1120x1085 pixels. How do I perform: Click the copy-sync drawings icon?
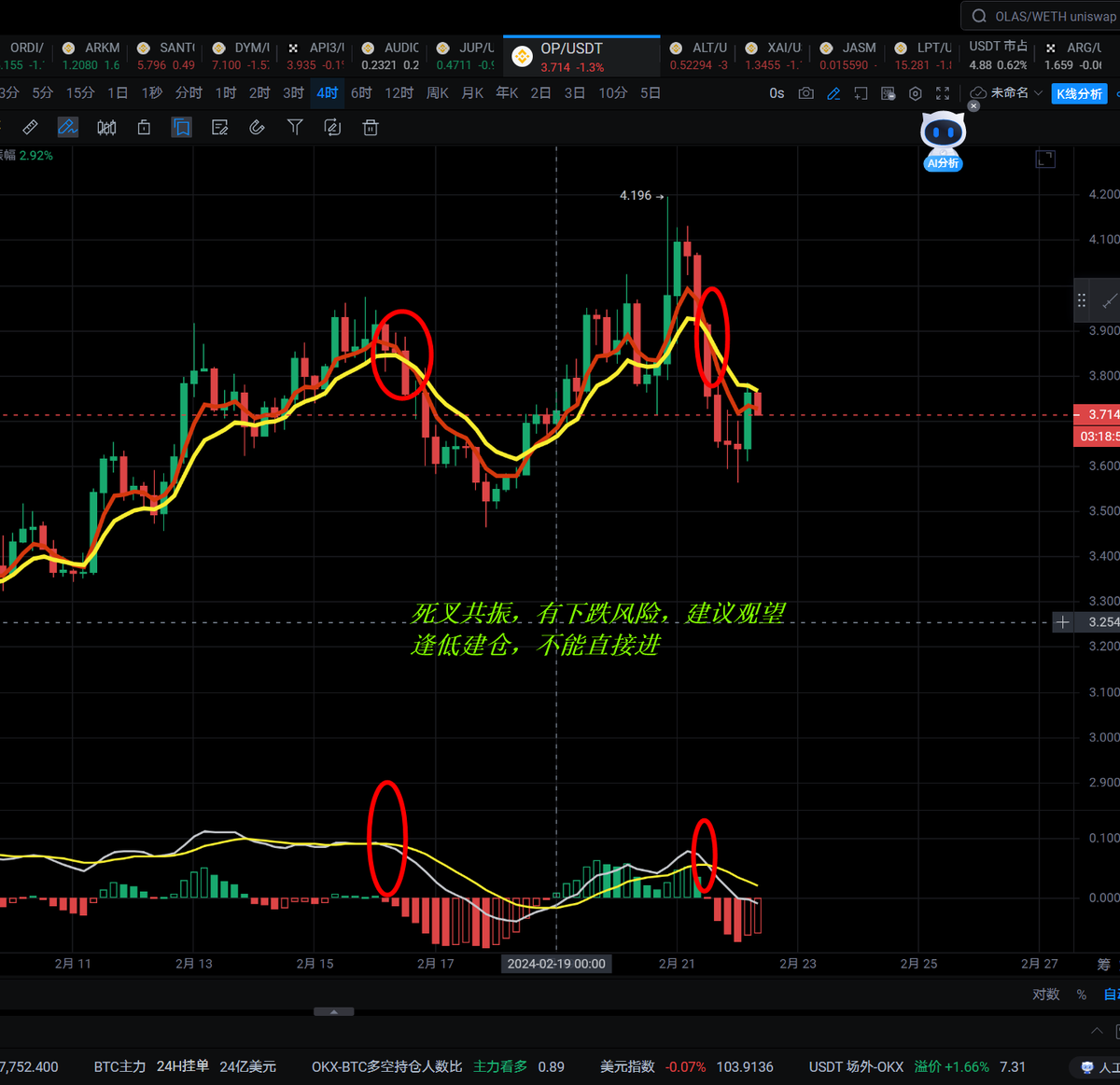pyautogui.click(x=332, y=128)
